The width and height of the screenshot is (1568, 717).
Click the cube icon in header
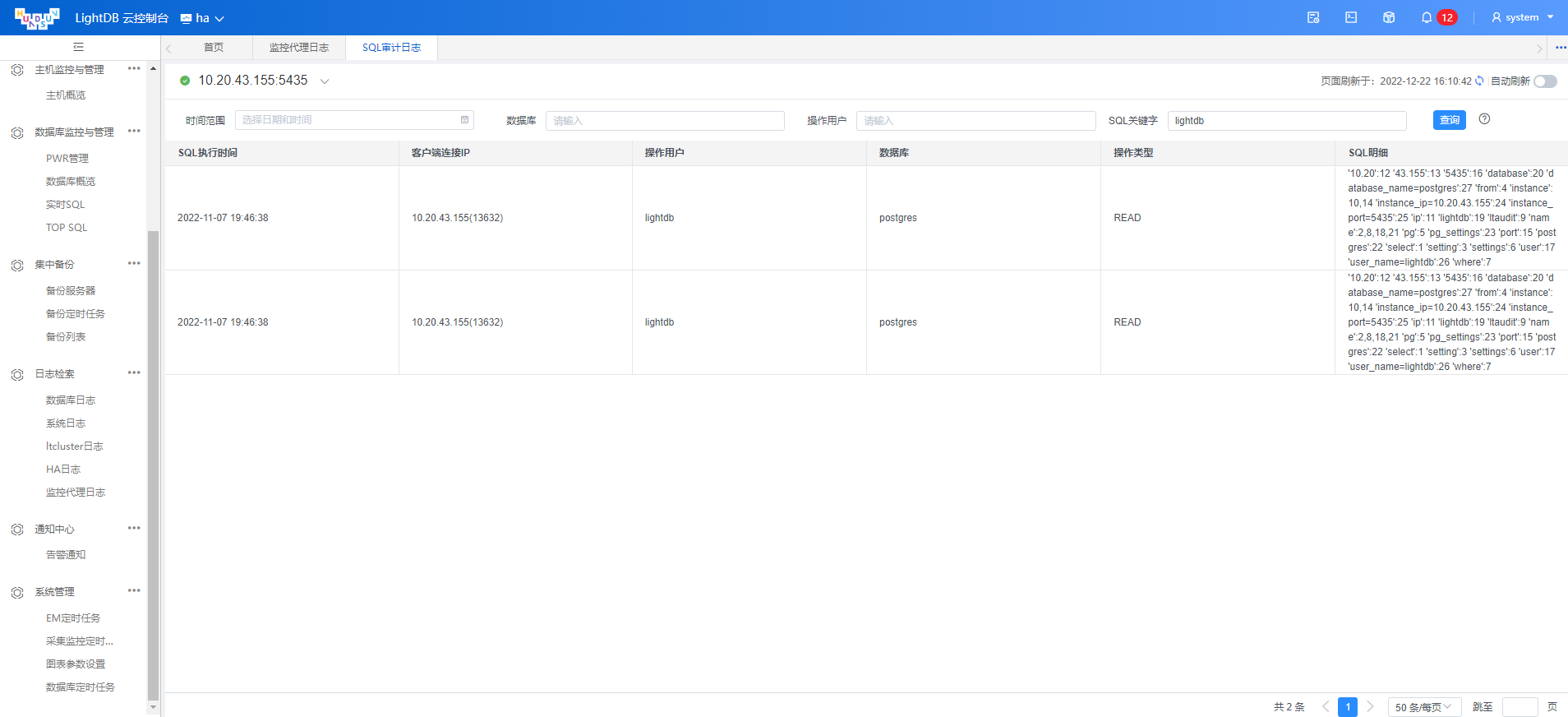pyautogui.click(x=1389, y=17)
